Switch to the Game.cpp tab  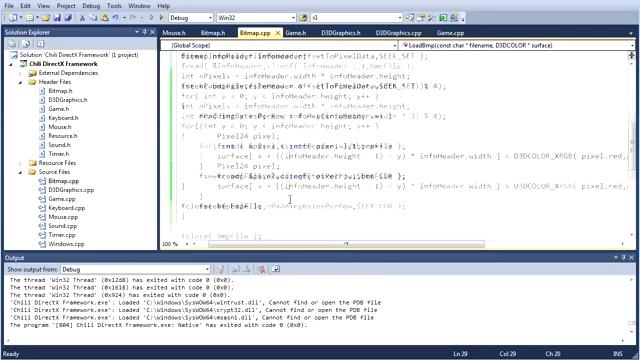point(450,33)
